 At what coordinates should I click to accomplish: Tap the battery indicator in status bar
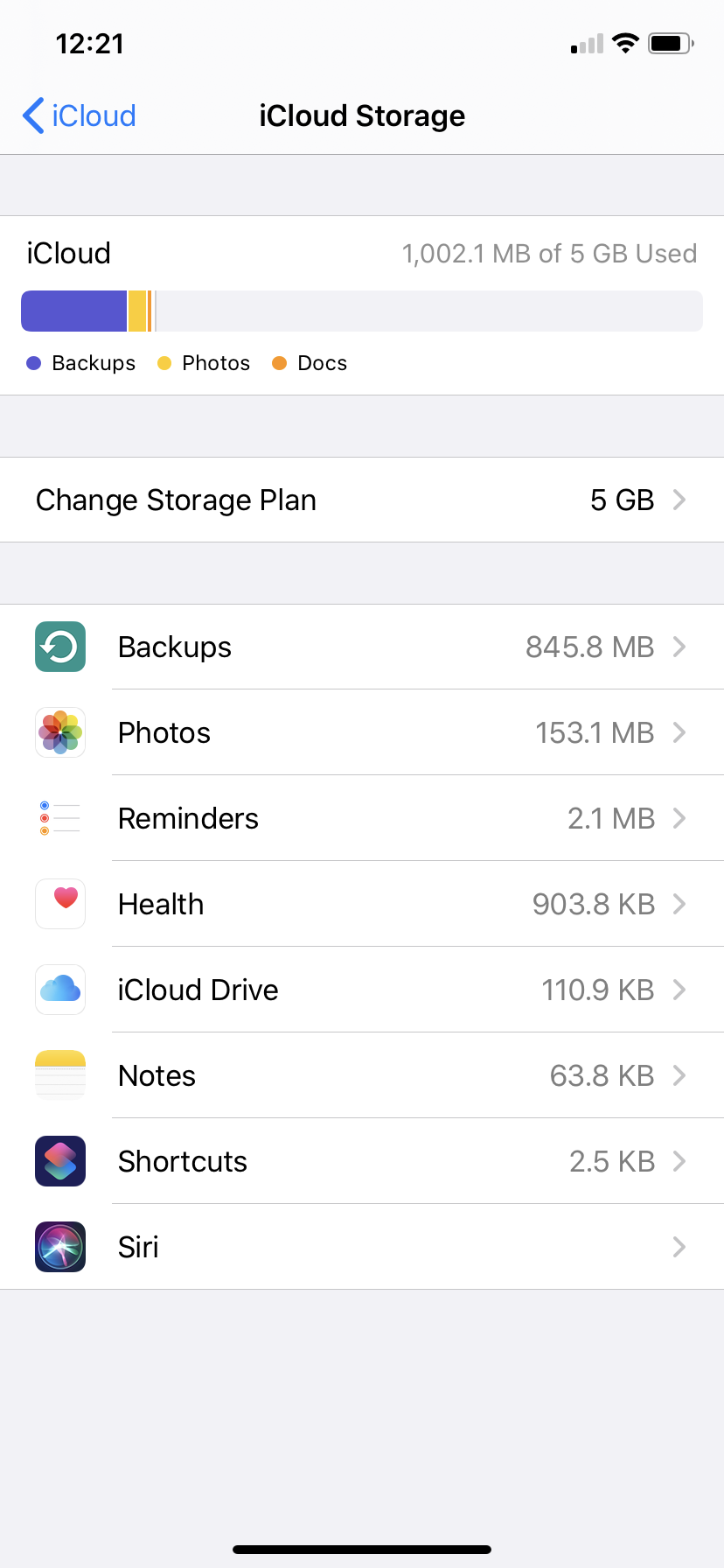(670, 43)
